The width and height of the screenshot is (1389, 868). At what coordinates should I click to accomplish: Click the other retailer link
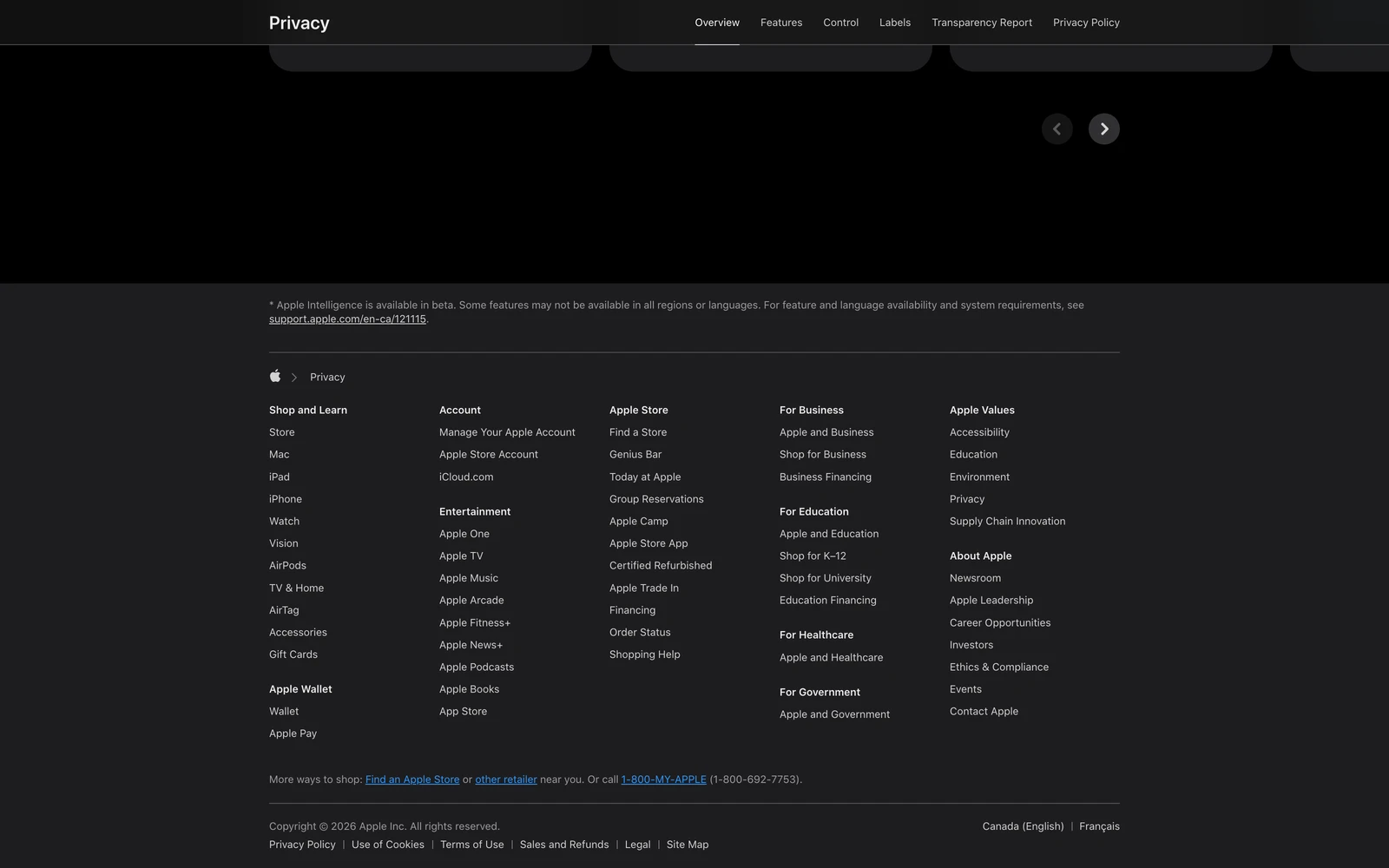(506, 779)
